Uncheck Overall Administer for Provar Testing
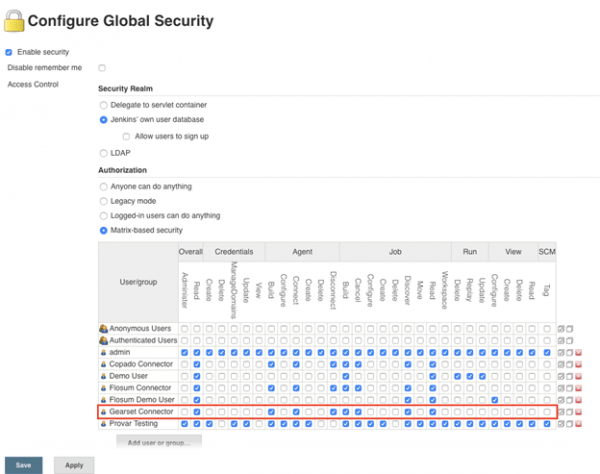This screenshot has height=474, width=600. 184,424
